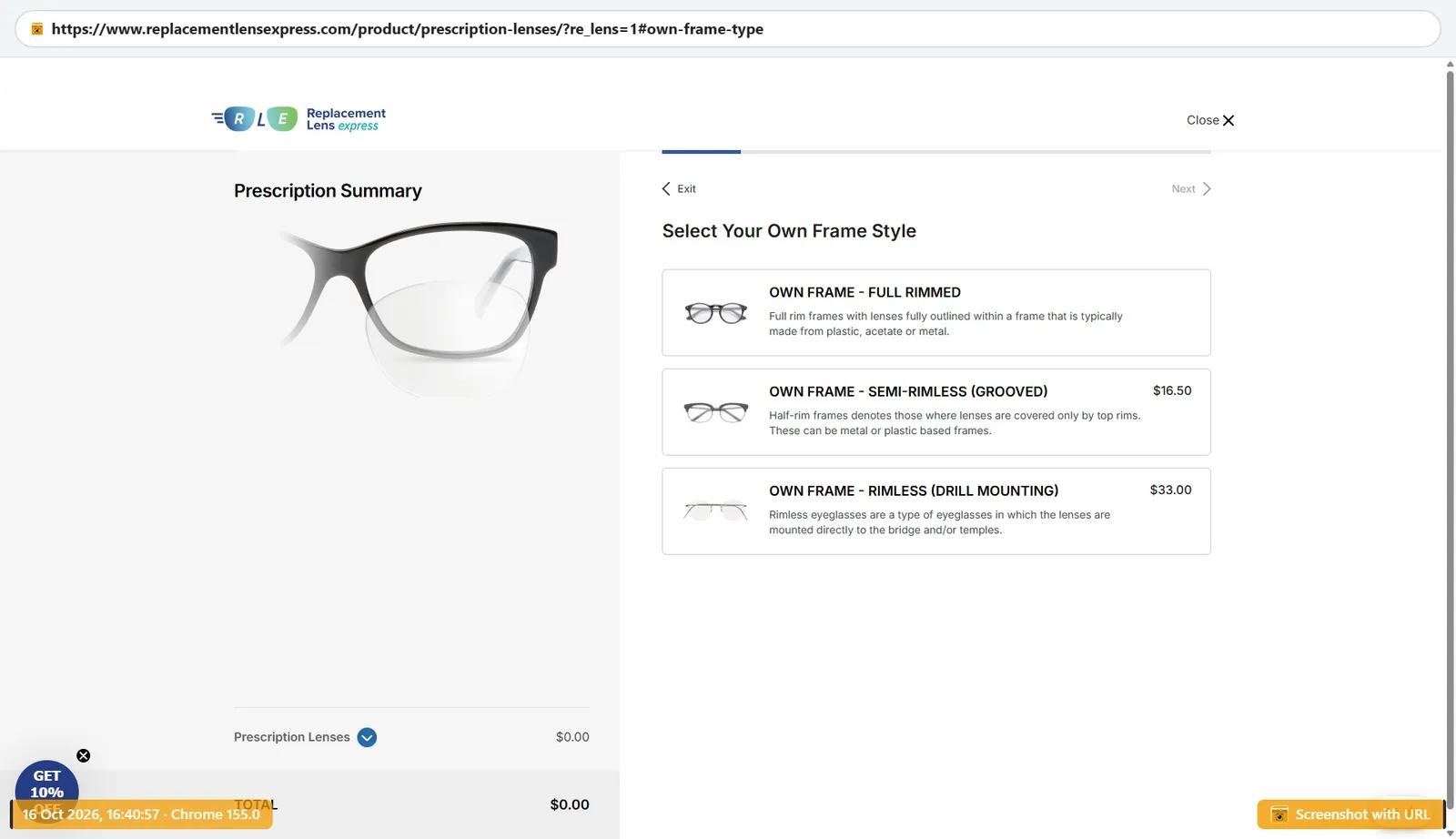Dismiss the GET 10% OFF popup badge
Screen dimensions: 1456x839
point(83,755)
